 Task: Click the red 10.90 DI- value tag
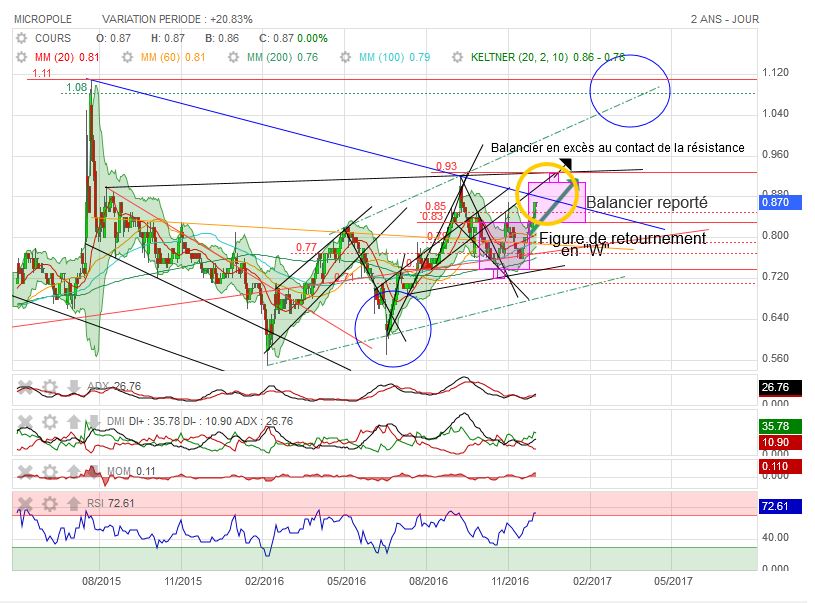[x=781, y=442]
